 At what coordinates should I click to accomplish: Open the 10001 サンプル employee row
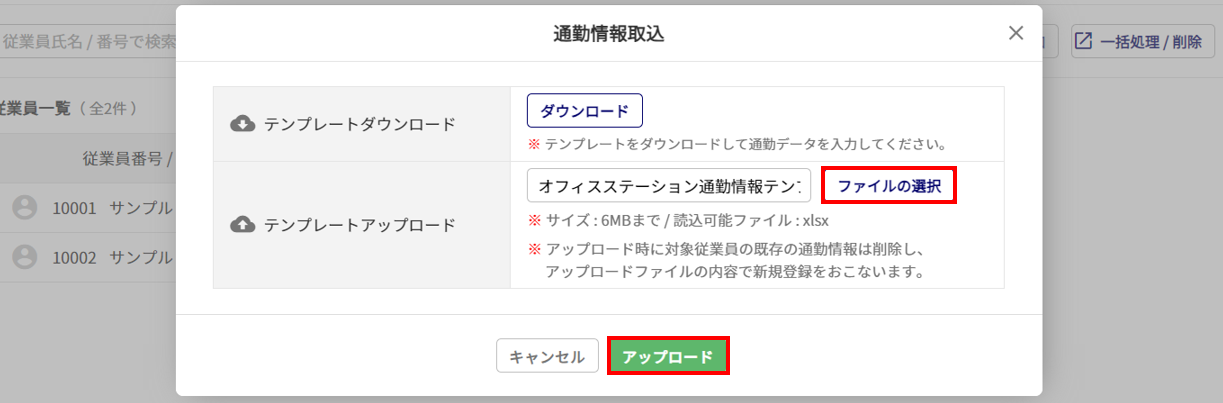(88, 208)
